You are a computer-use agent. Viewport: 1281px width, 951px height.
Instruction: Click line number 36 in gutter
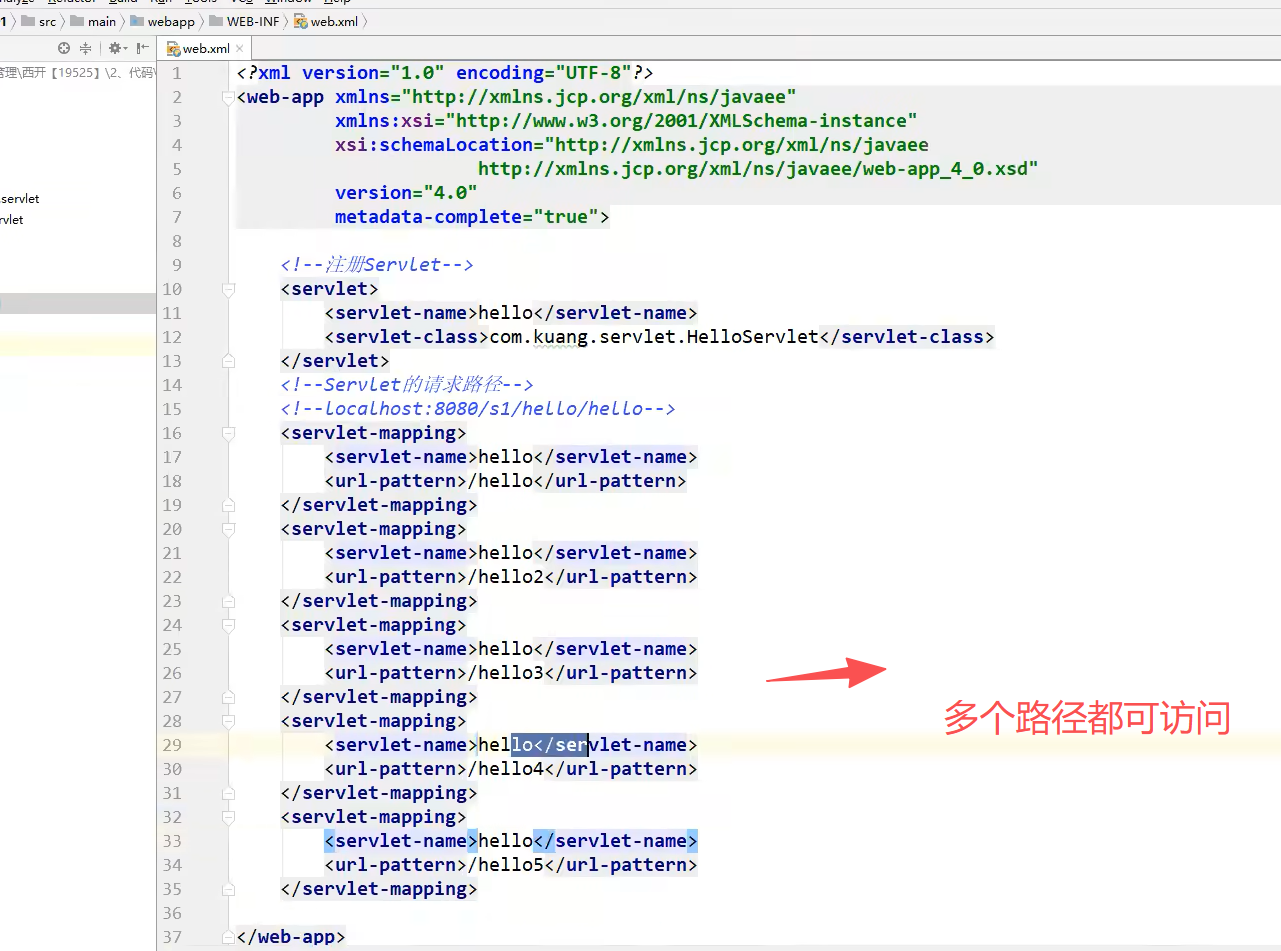tap(172, 913)
